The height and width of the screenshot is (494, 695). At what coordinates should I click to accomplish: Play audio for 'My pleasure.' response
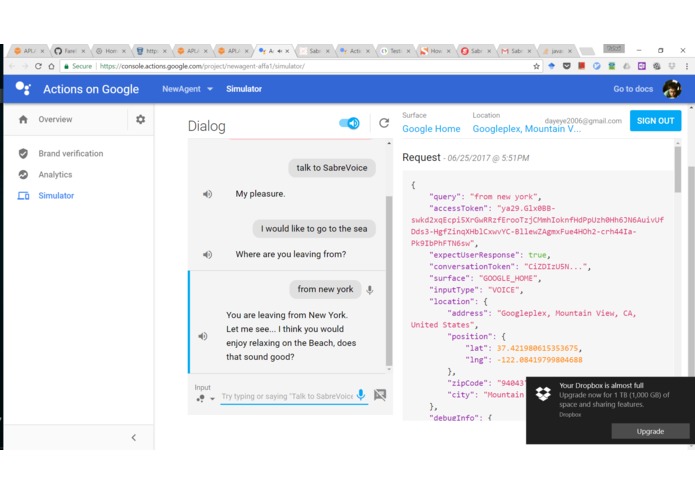(x=207, y=194)
